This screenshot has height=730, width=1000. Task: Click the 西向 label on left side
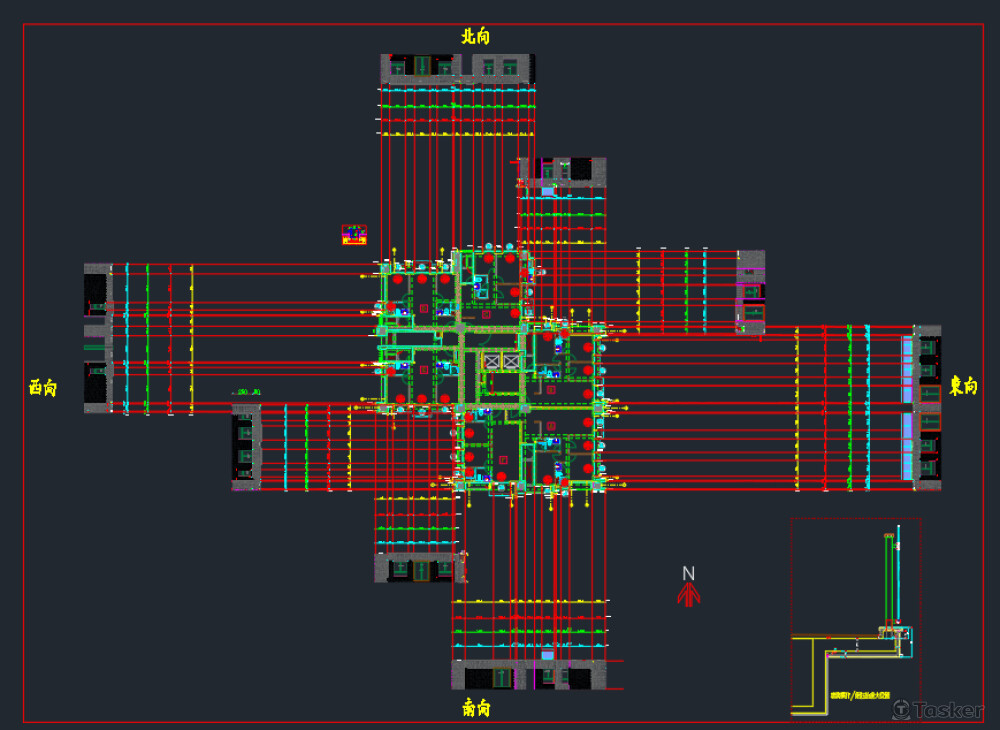43,387
